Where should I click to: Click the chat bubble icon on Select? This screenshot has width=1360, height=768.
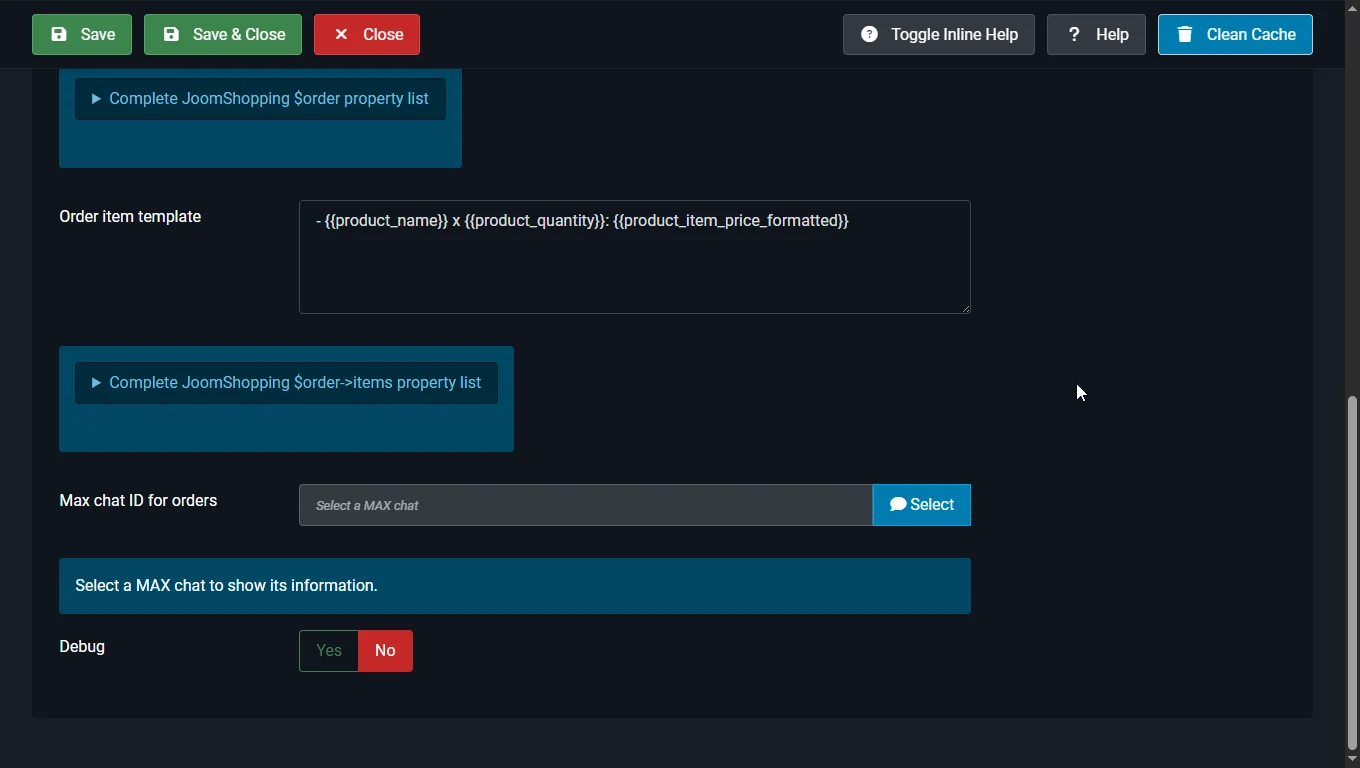898,504
